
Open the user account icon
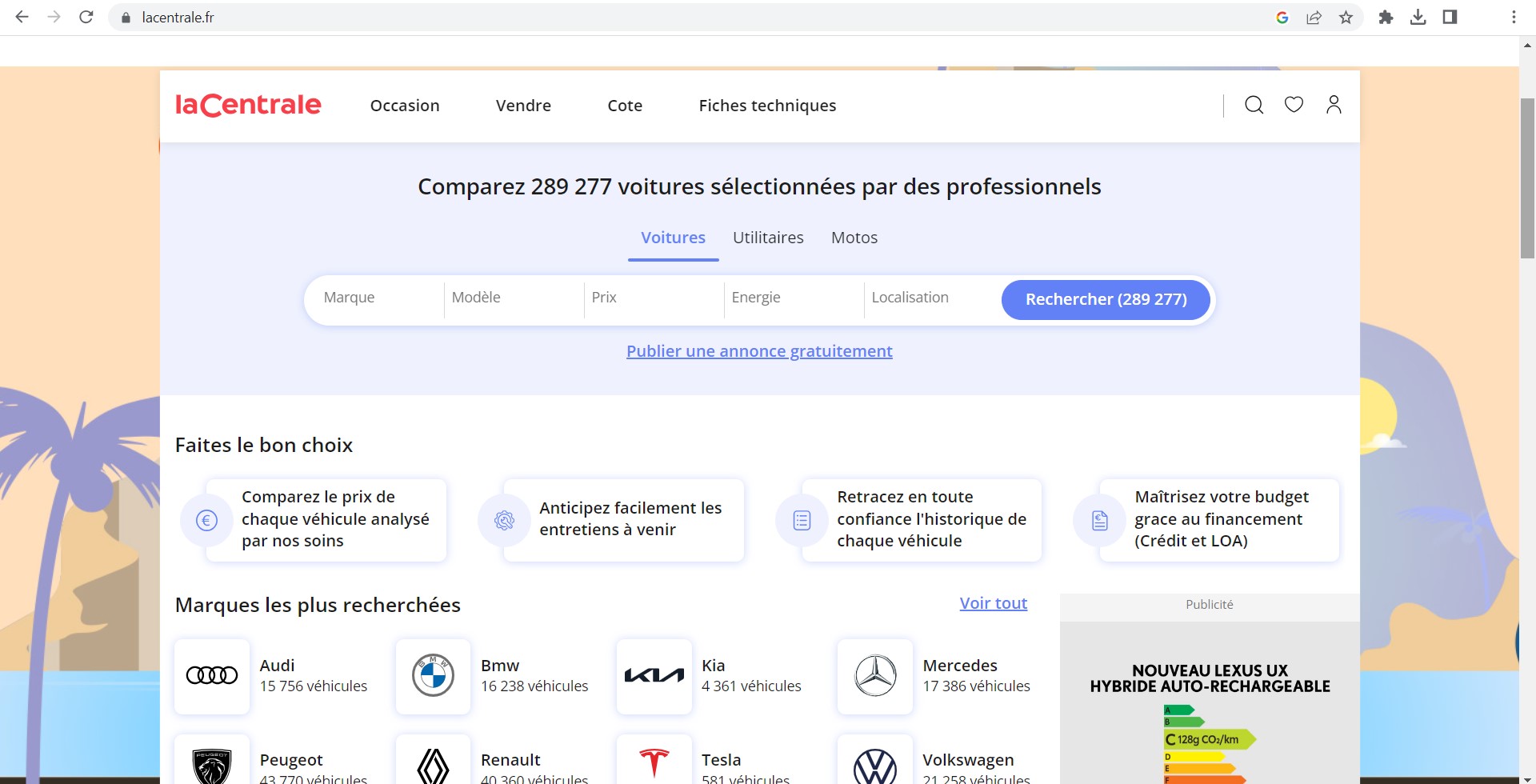click(1334, 105)
